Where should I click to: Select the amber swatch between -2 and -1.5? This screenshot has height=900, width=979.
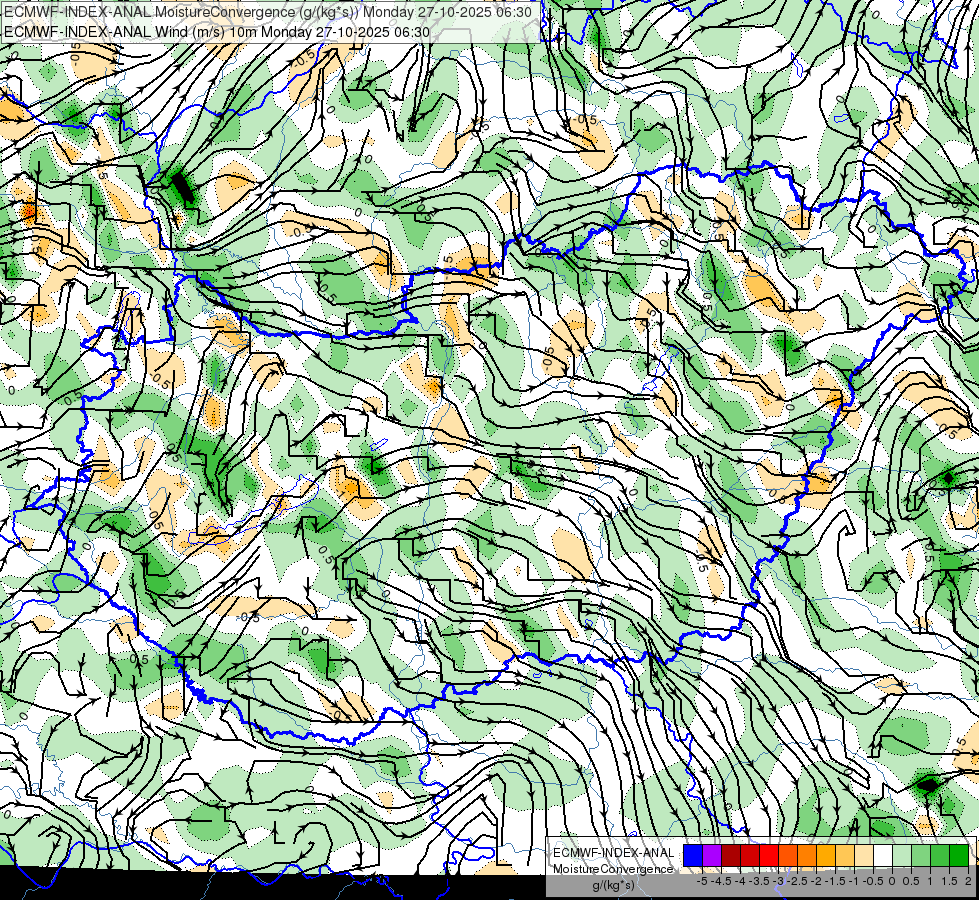pyautogui.click(x=826, y=855)
